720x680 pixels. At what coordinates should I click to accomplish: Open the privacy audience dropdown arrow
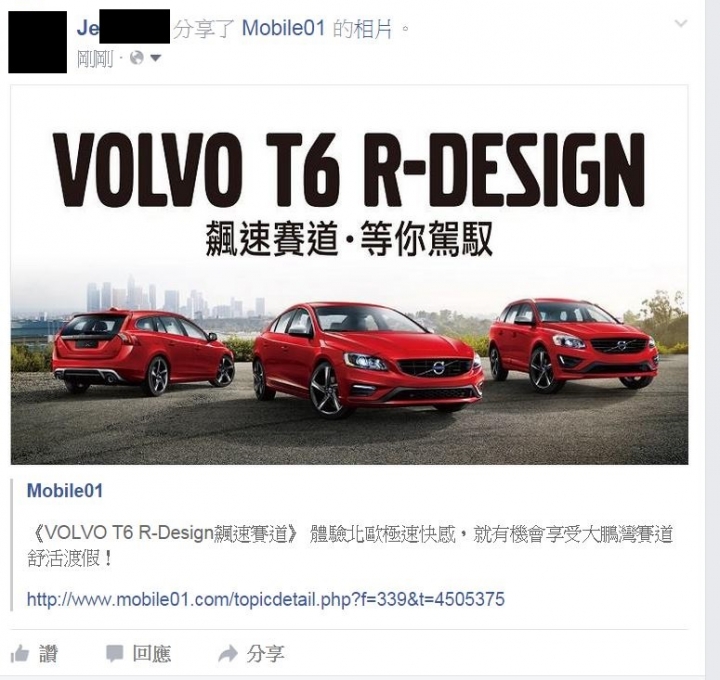coord(156,58)
